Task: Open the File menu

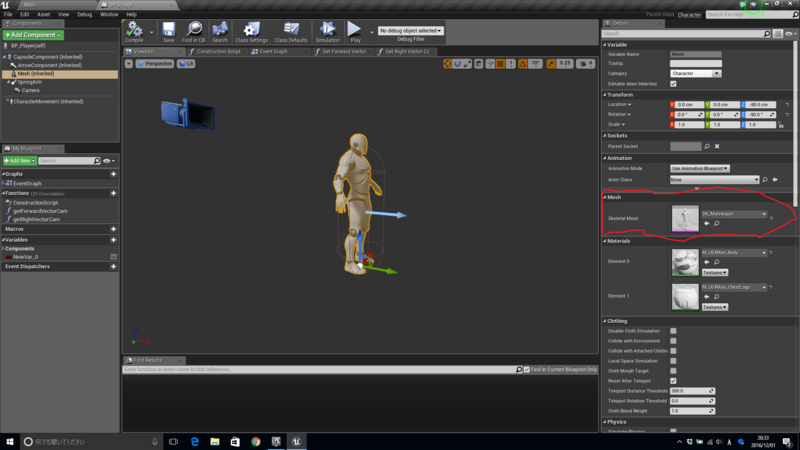Action: coord(8,14)
